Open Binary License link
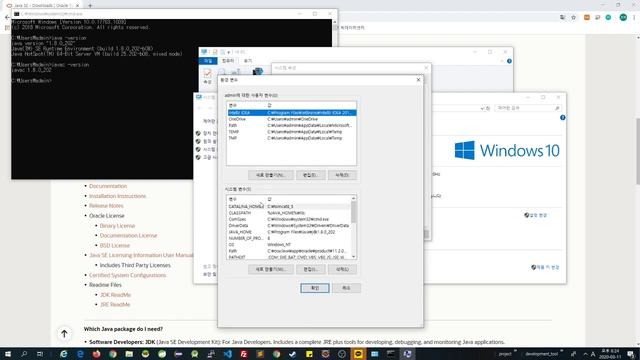Image resolution: width=640 pixels, height=360 pixels. (x=117, y=226)
